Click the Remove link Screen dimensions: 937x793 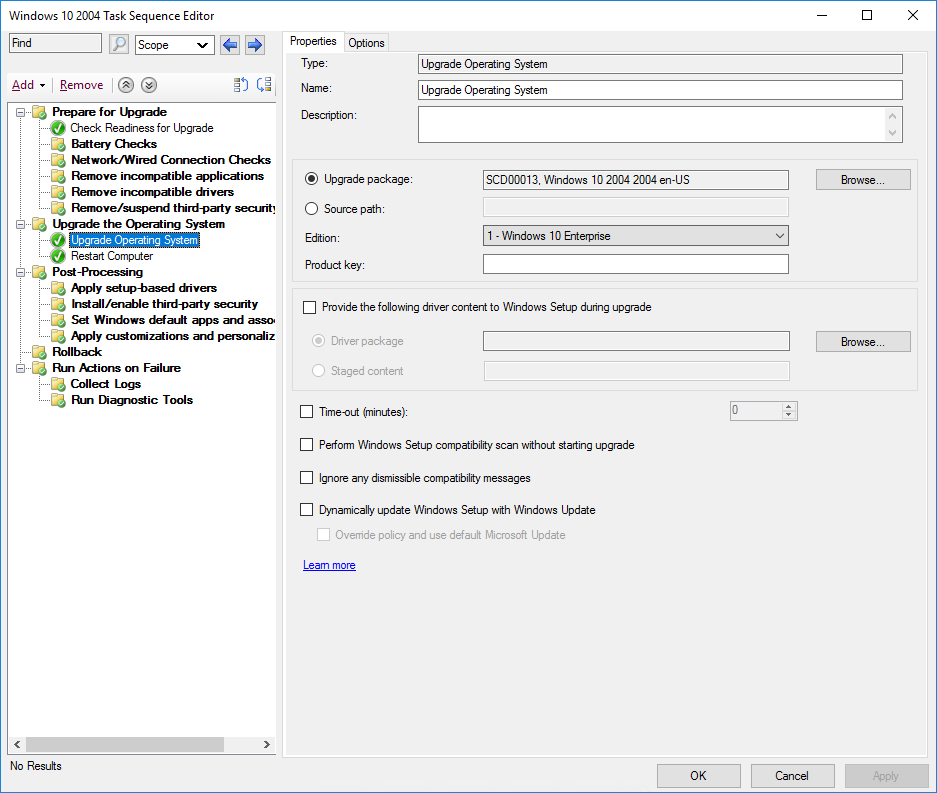pyautogui.click(x=81, y=85)
